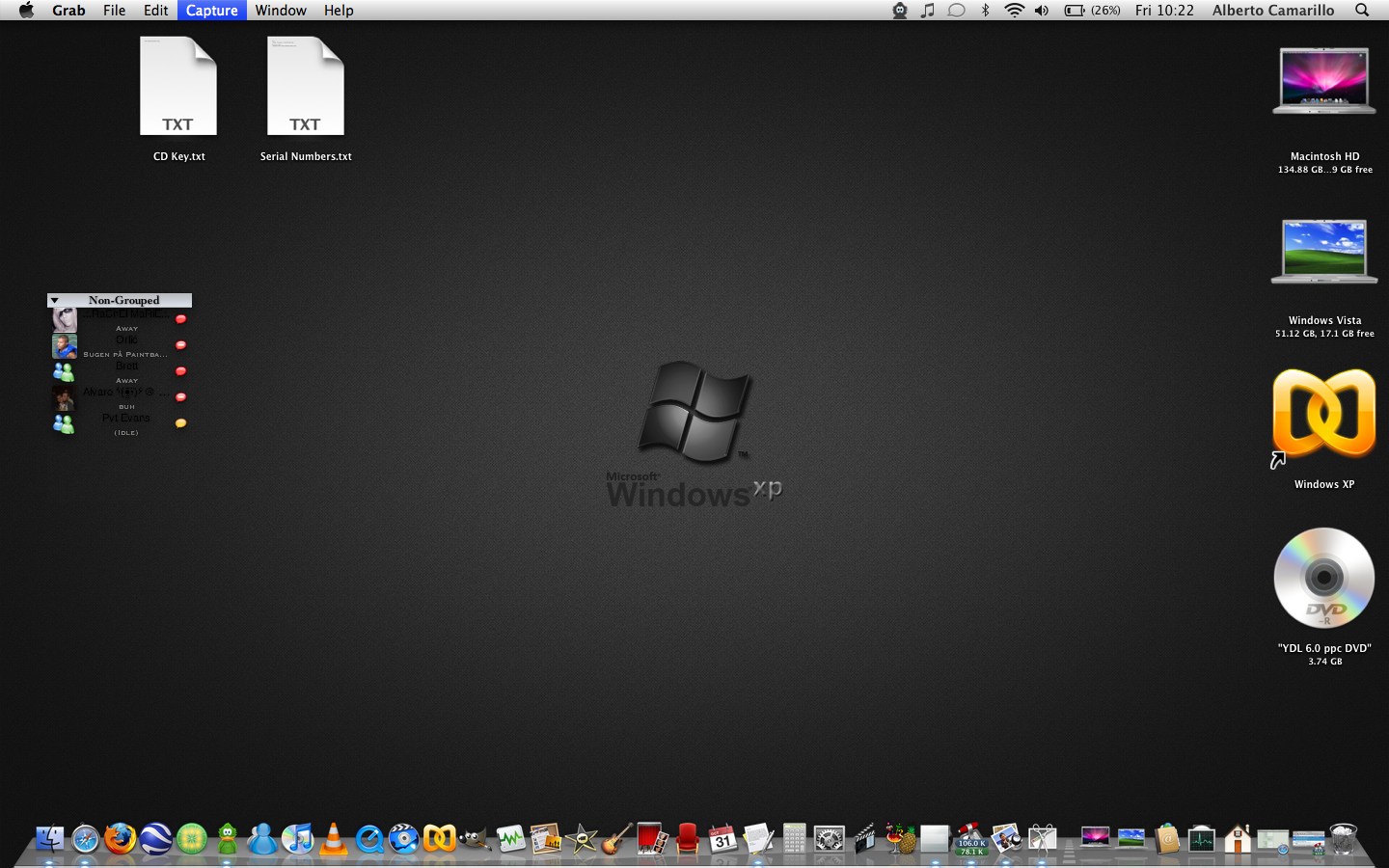This screenshot has height=868, width=1389.
Task: Click the chat bubble menu bar icon
Action: tap(956, 11)
